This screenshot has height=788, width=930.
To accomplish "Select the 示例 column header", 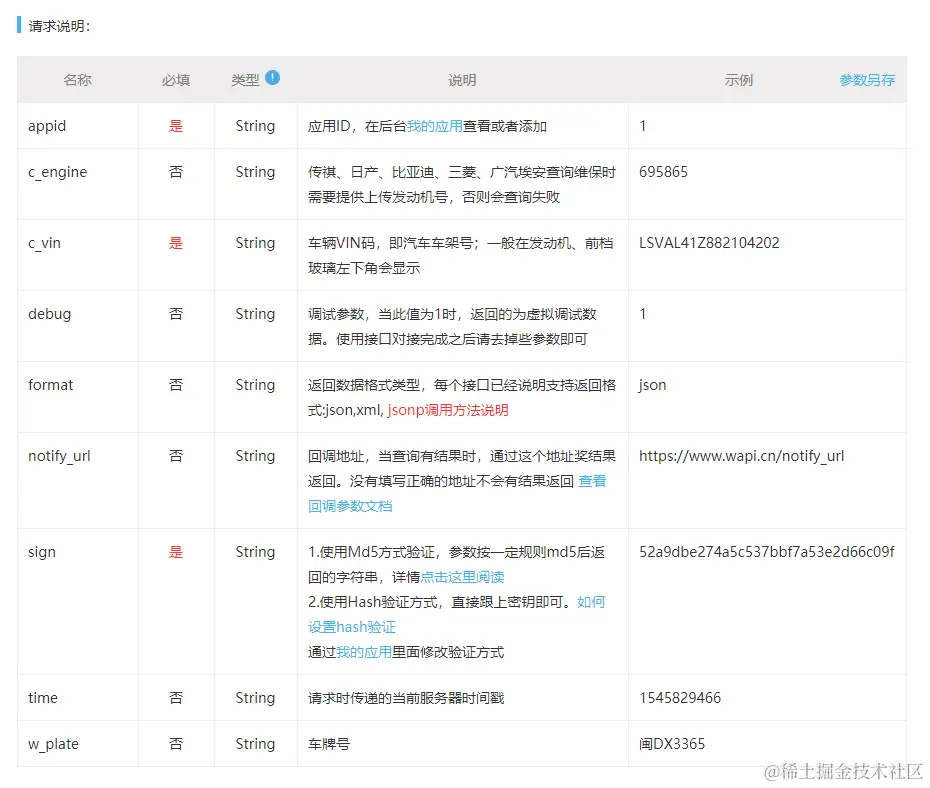I will (x=738, y=80).
